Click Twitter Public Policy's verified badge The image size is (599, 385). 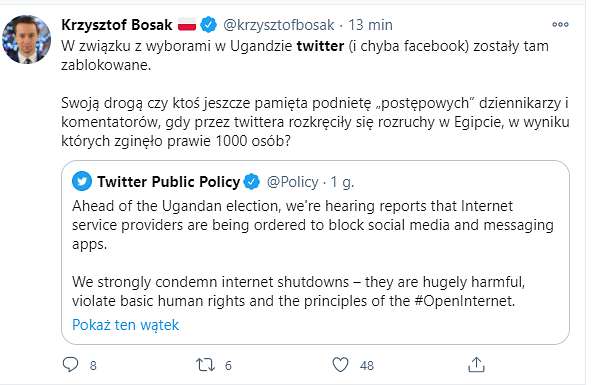click(x=251, y=181)
